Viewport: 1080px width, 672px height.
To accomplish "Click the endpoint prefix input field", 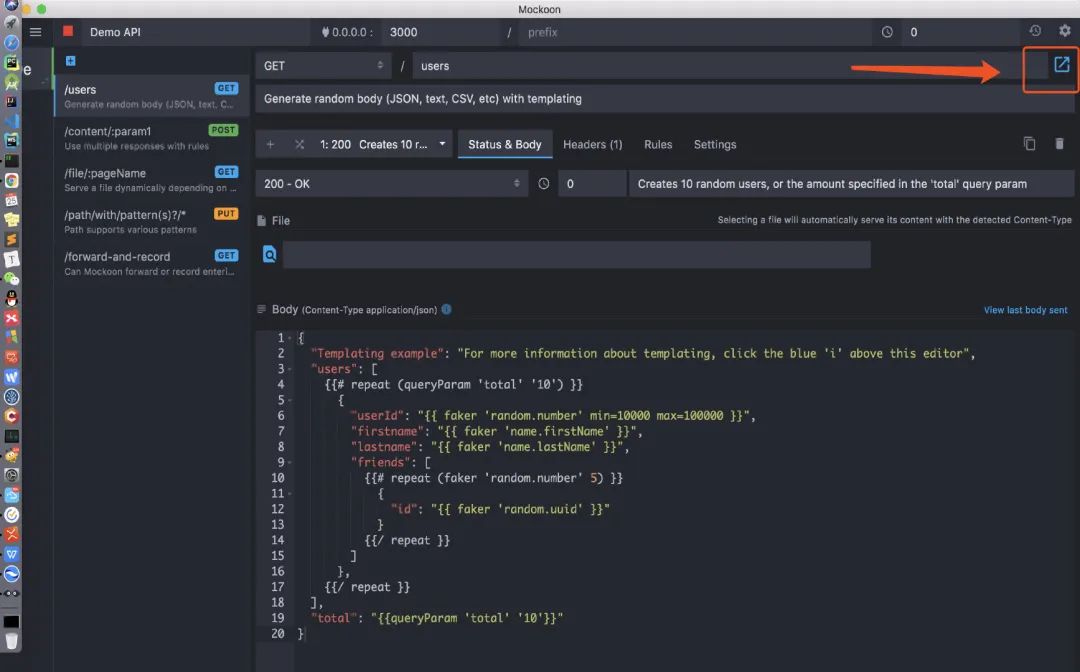I will click(x=694, y=32).
